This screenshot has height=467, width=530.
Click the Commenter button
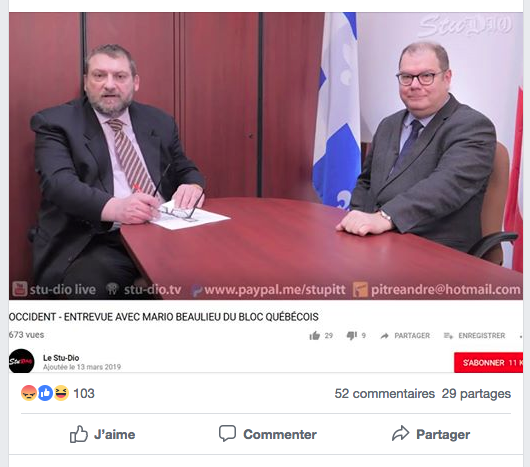(268, 434)
